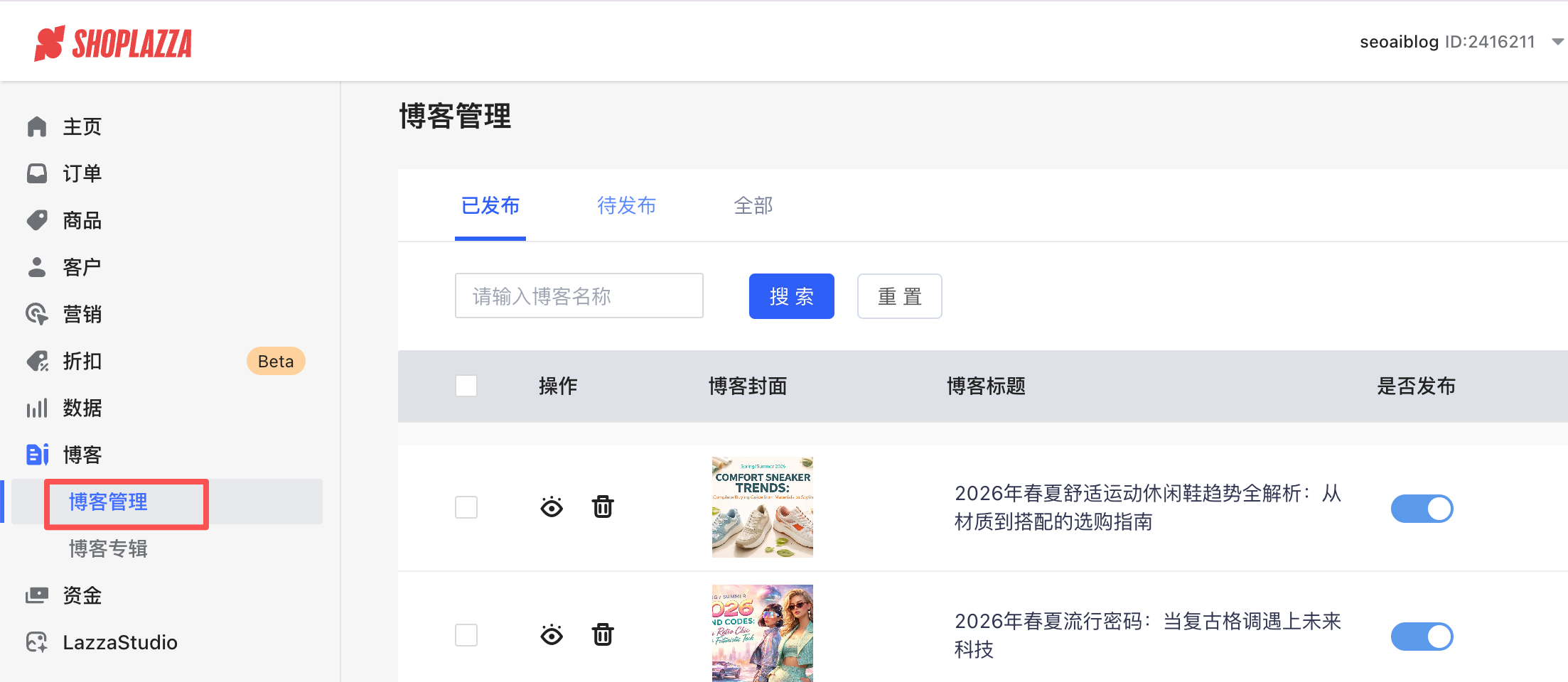Click the 客户 person icon
The image size is (1568, 682).
[37, 267]
